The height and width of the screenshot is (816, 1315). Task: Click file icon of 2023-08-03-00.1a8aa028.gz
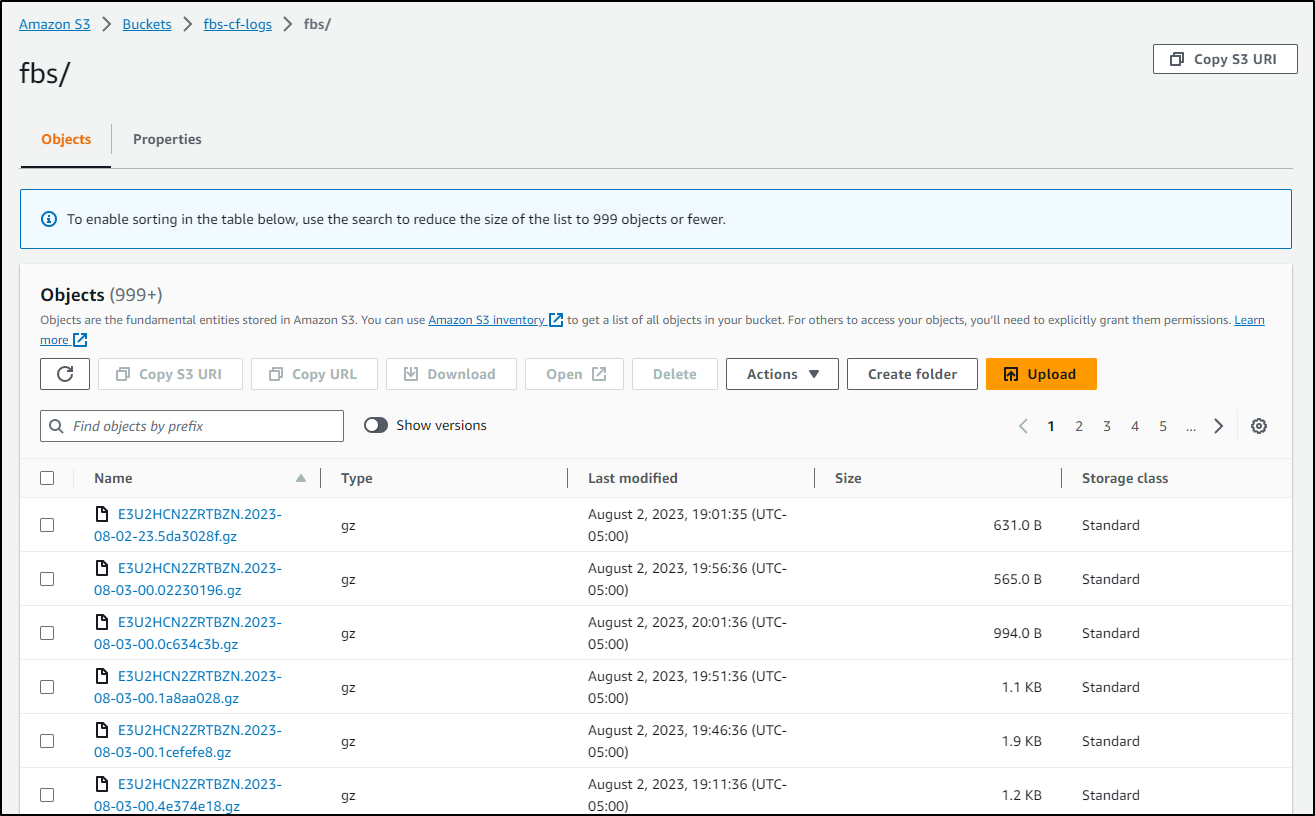coord(101,676)
